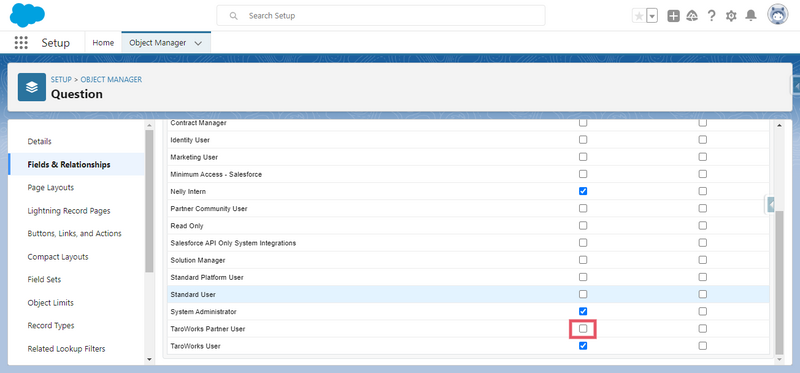
Task: Click the sidebar scrollbar up arrow
Action: tap(149, 126)
